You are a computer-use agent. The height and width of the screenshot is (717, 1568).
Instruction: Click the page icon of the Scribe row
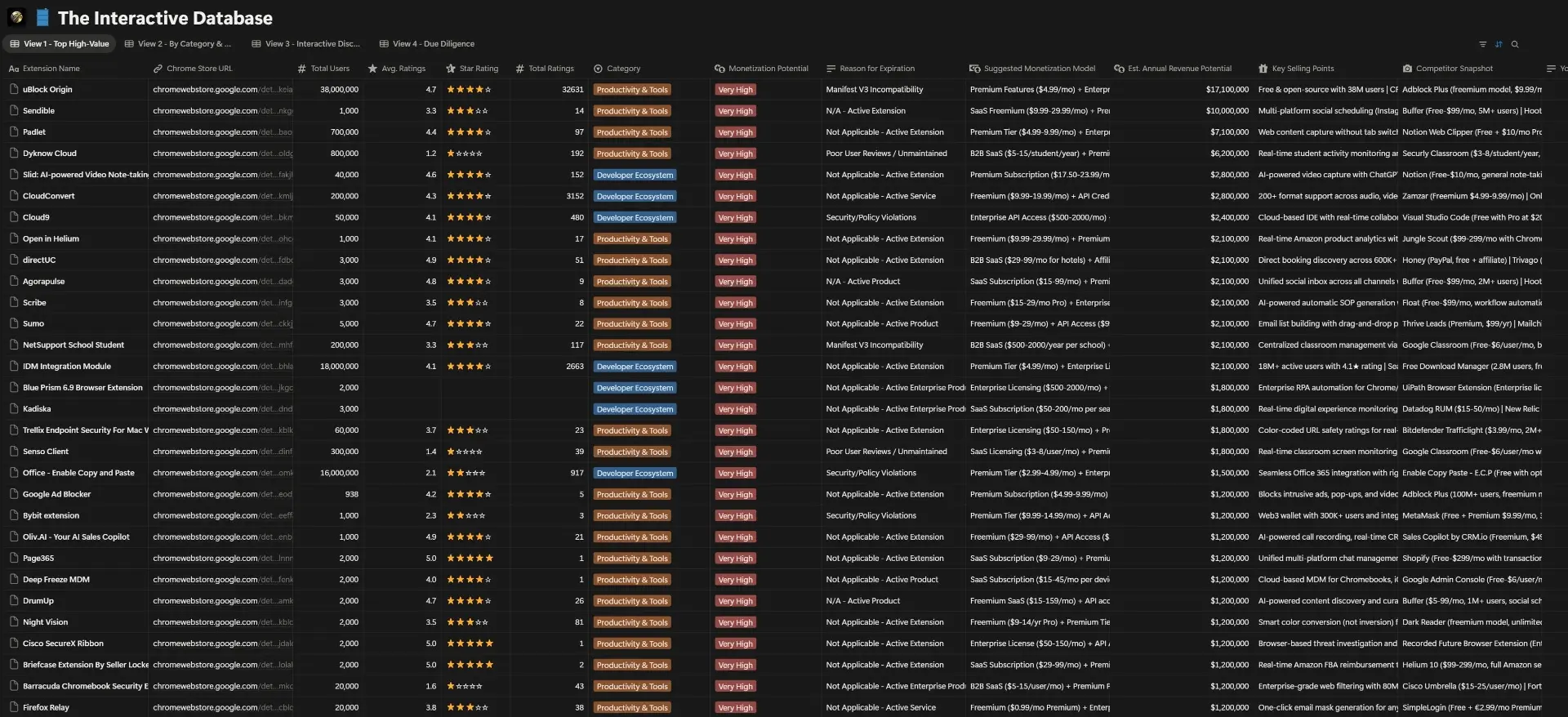coord(14,302)
